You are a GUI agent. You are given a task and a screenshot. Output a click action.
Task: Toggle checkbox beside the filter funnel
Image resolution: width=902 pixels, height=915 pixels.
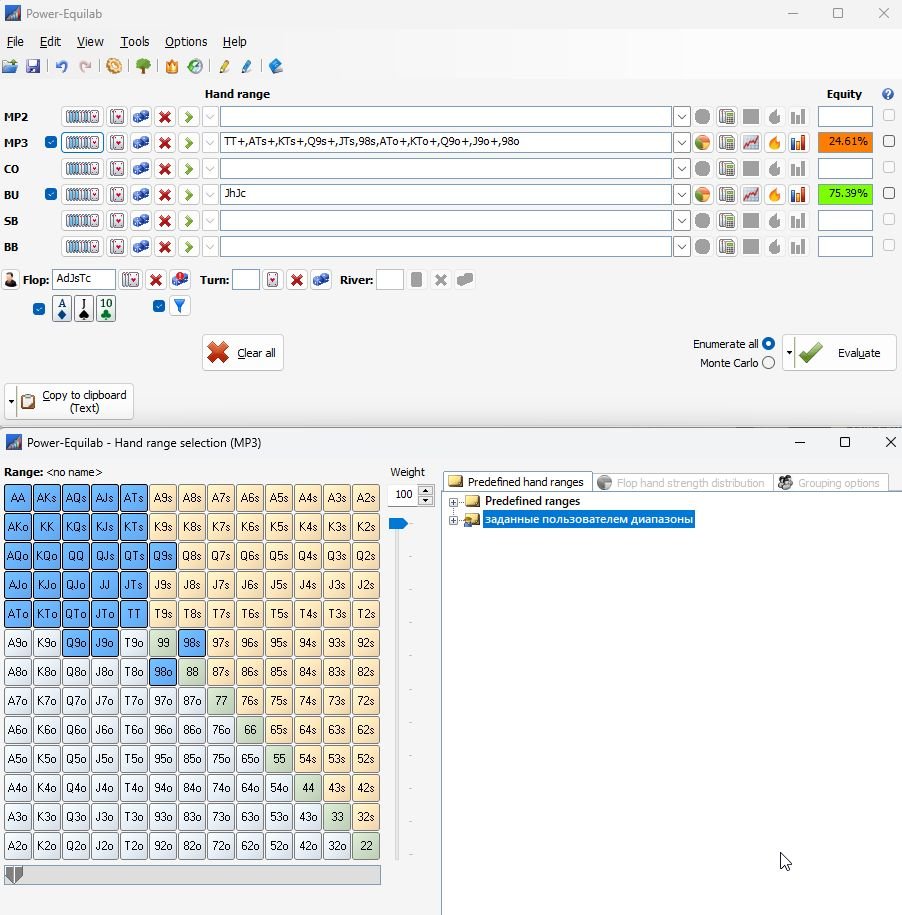(x=159, y=306)
